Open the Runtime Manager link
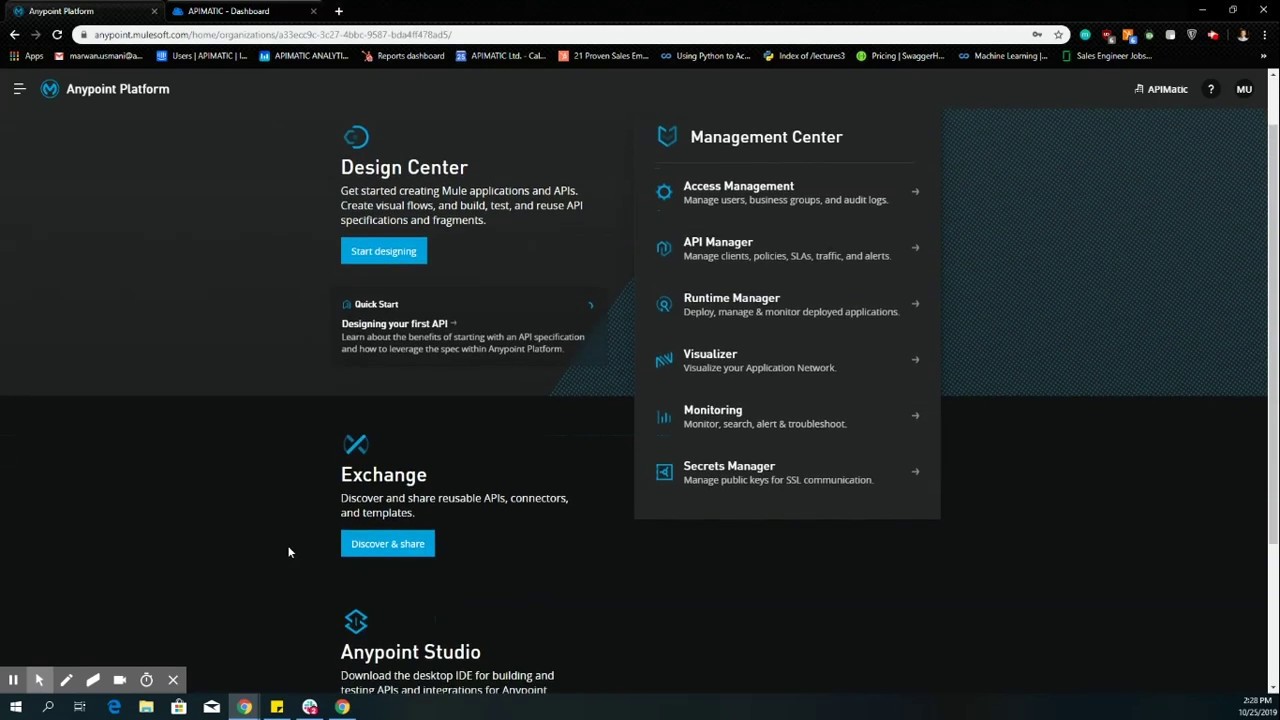This screenshot has width=1280, height=720. (731, 298)
